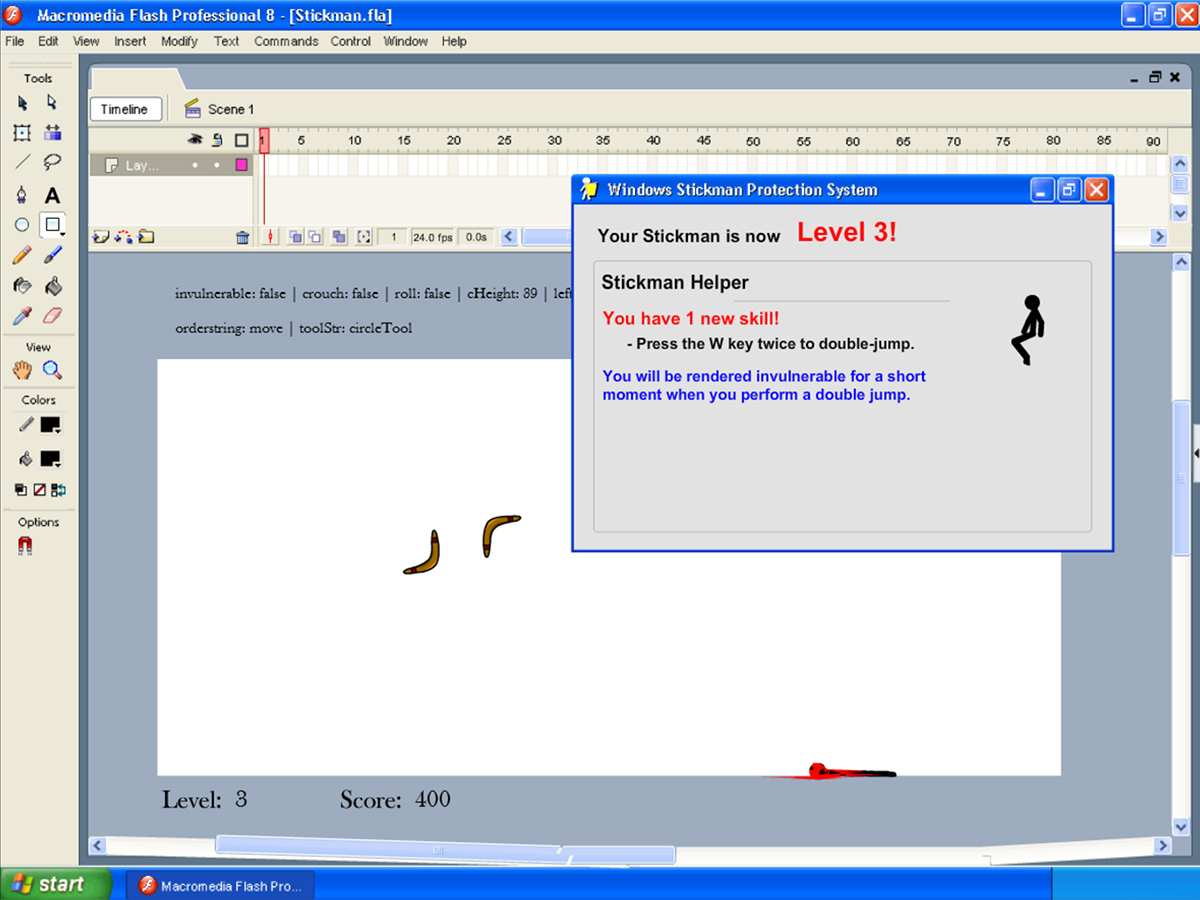Screen dimensions: 1200x900
Task: Toggle Onion Skin
Action: coord(296,237)
